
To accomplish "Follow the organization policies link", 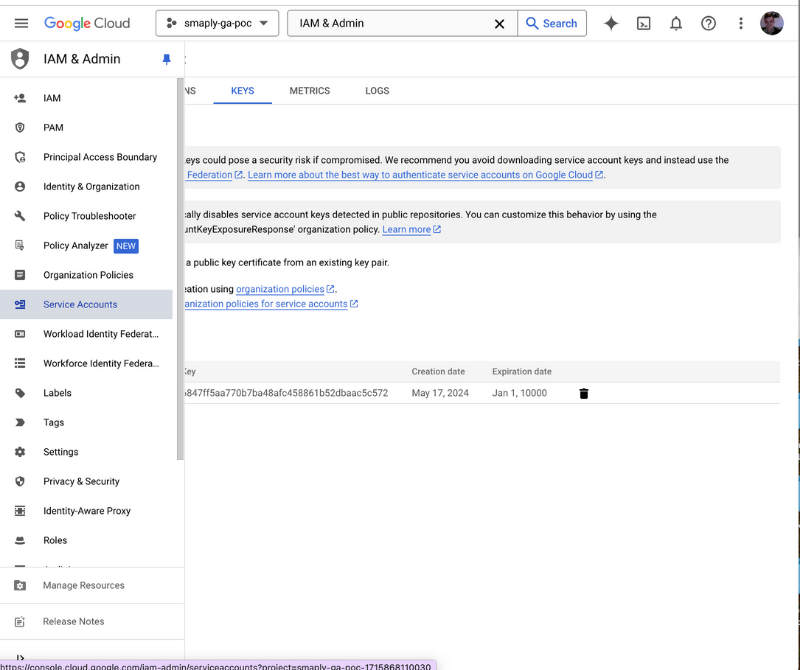I will pyautogui.click(x=279, y=289).
